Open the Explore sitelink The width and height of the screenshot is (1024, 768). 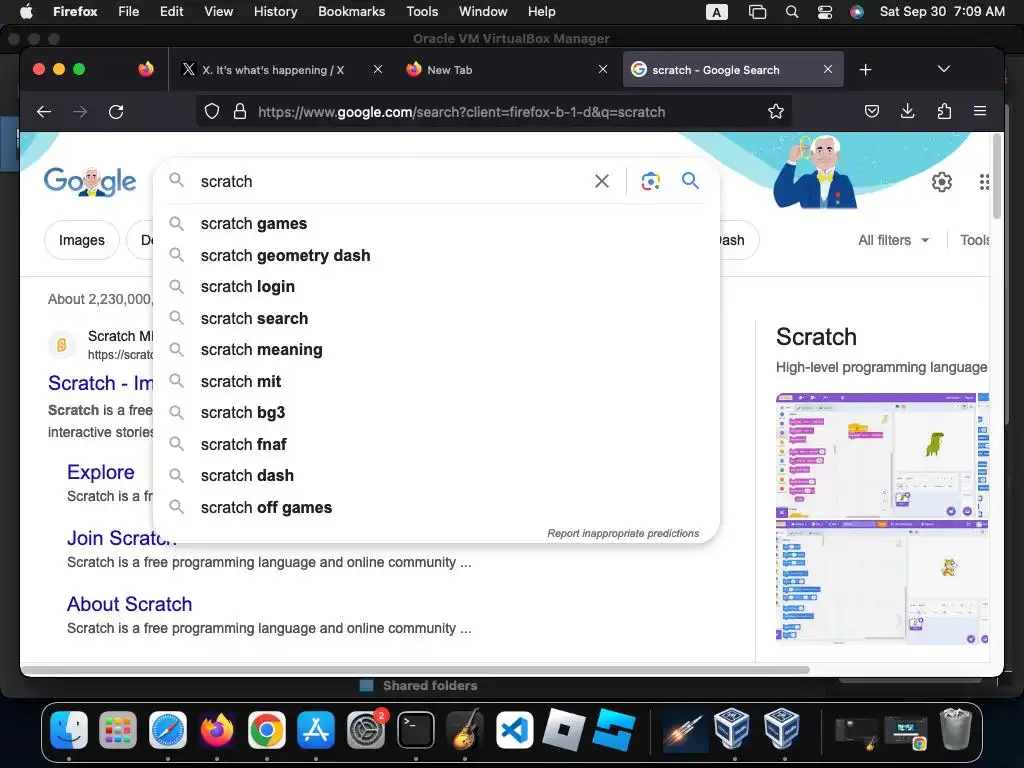tap(101, 472)
